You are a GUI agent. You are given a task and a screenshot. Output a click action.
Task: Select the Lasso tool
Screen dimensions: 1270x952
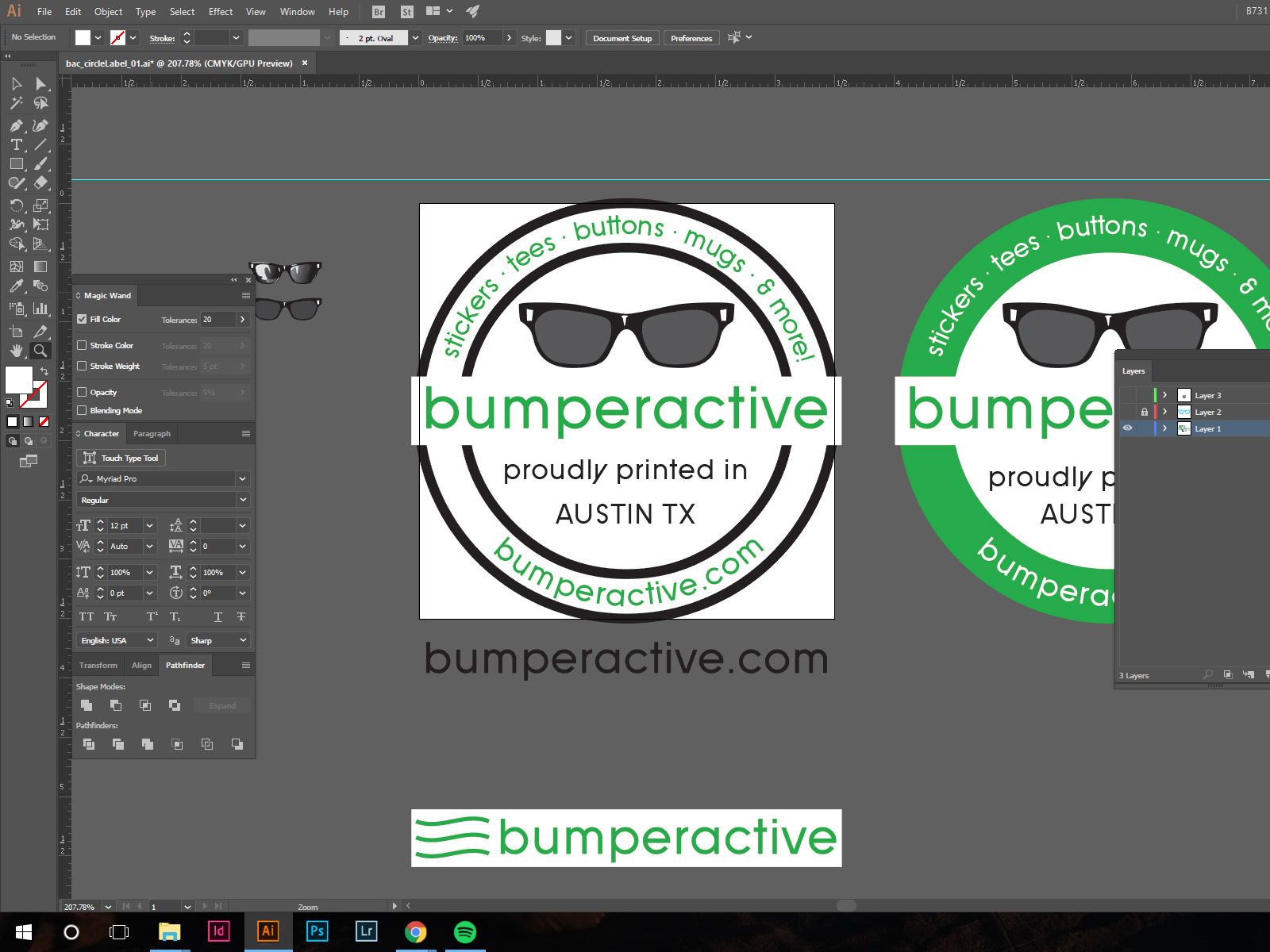[x=40, y=103]
